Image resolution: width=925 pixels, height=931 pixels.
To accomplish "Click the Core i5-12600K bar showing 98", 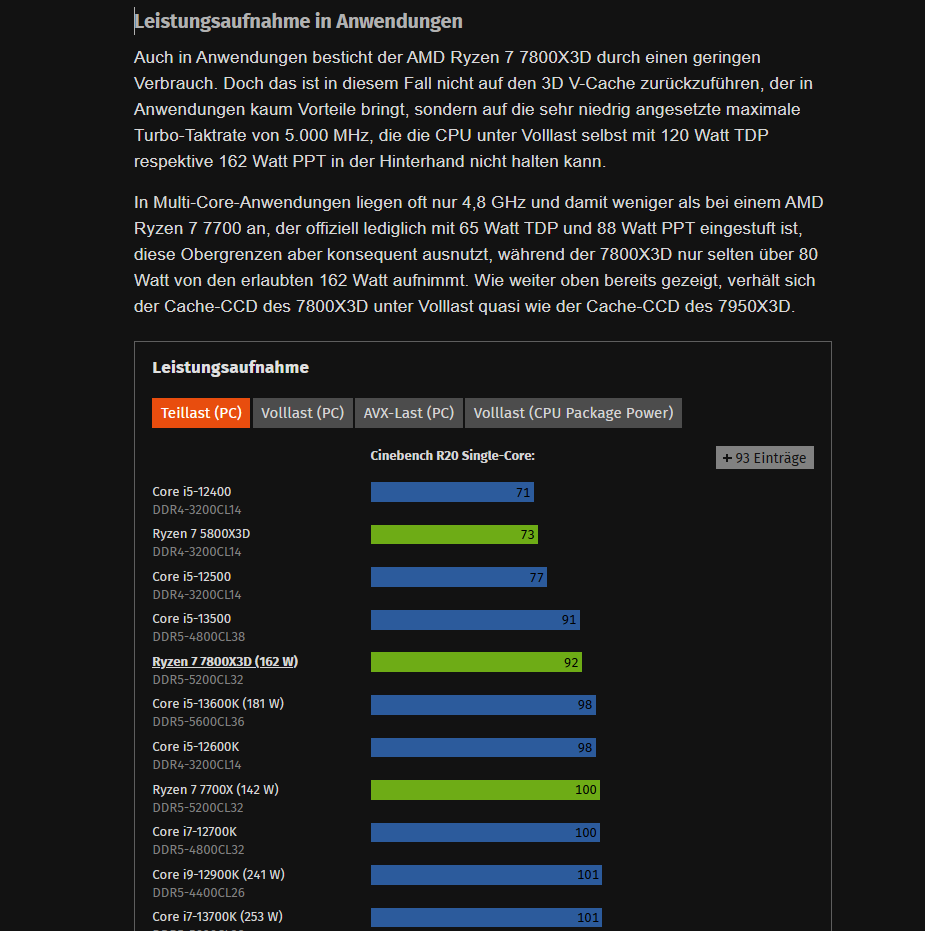I will click(483, 748).
